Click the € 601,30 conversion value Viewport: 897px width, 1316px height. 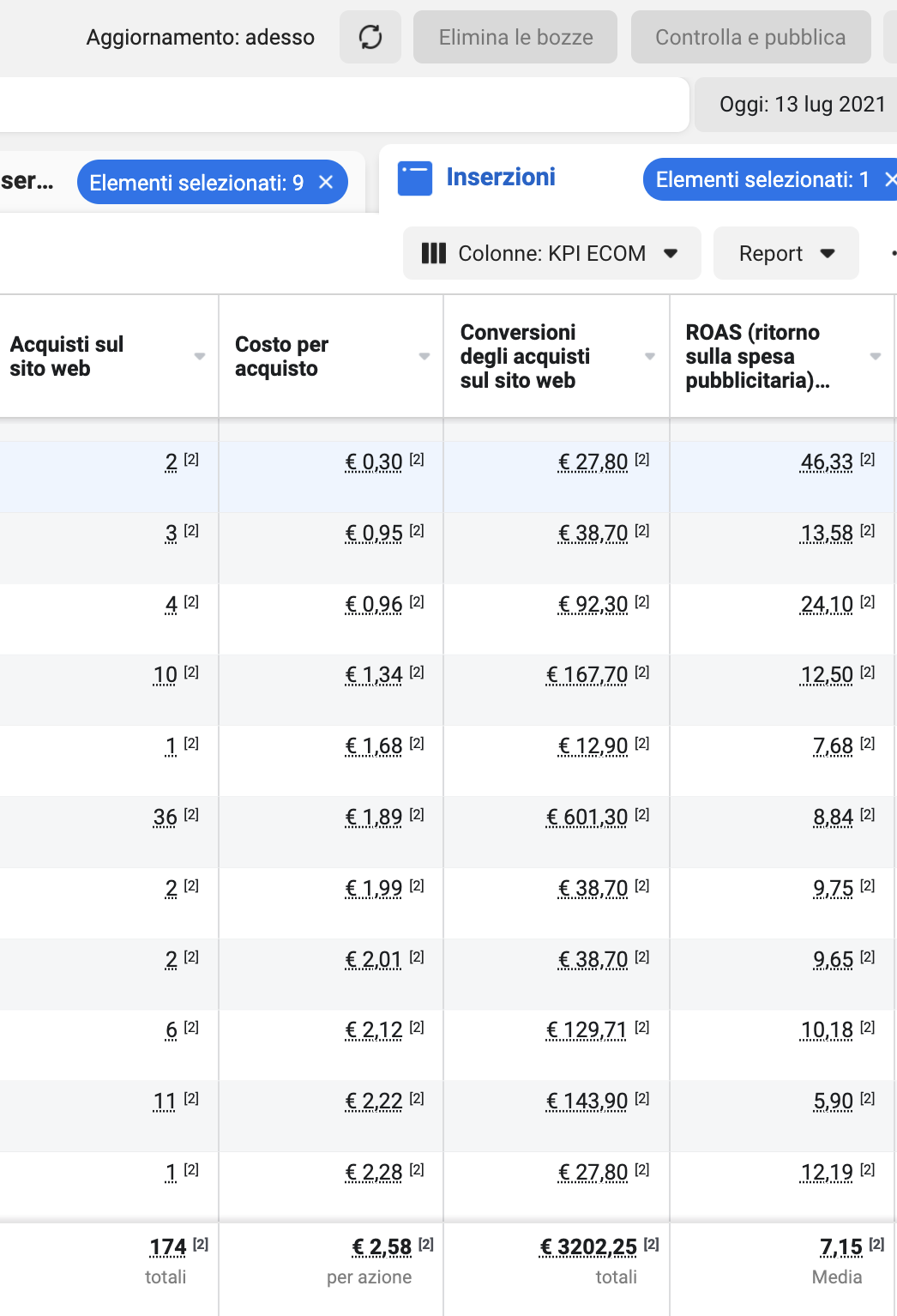coord(587,818)
